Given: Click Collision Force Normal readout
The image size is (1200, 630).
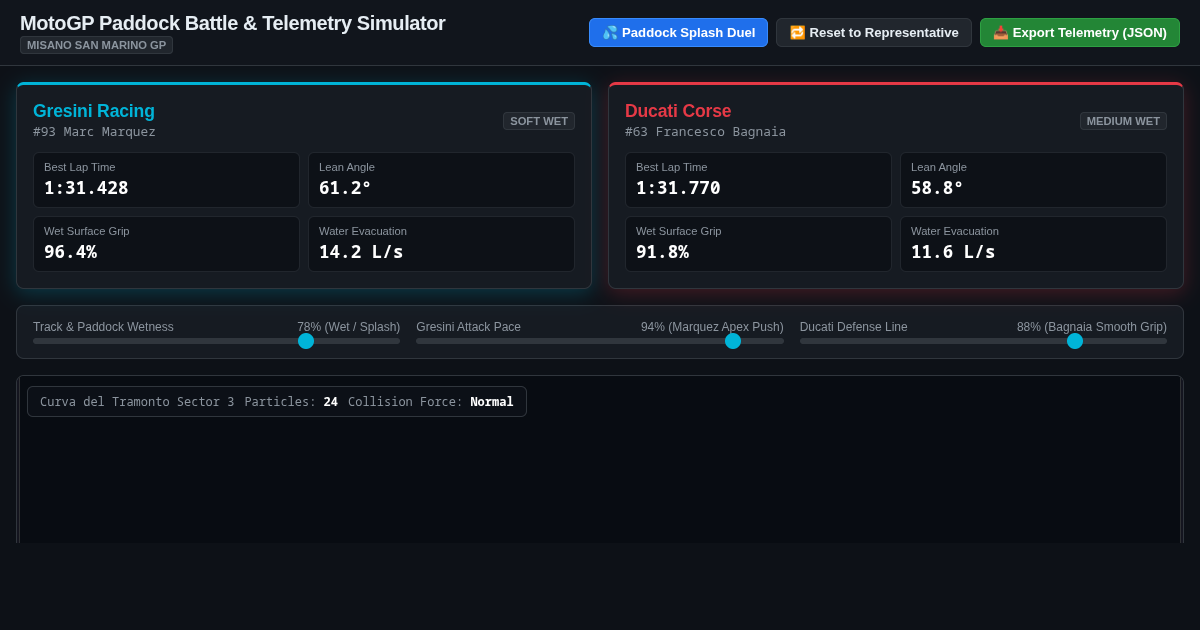Looking at the screenshot, I should pos(431,402).
